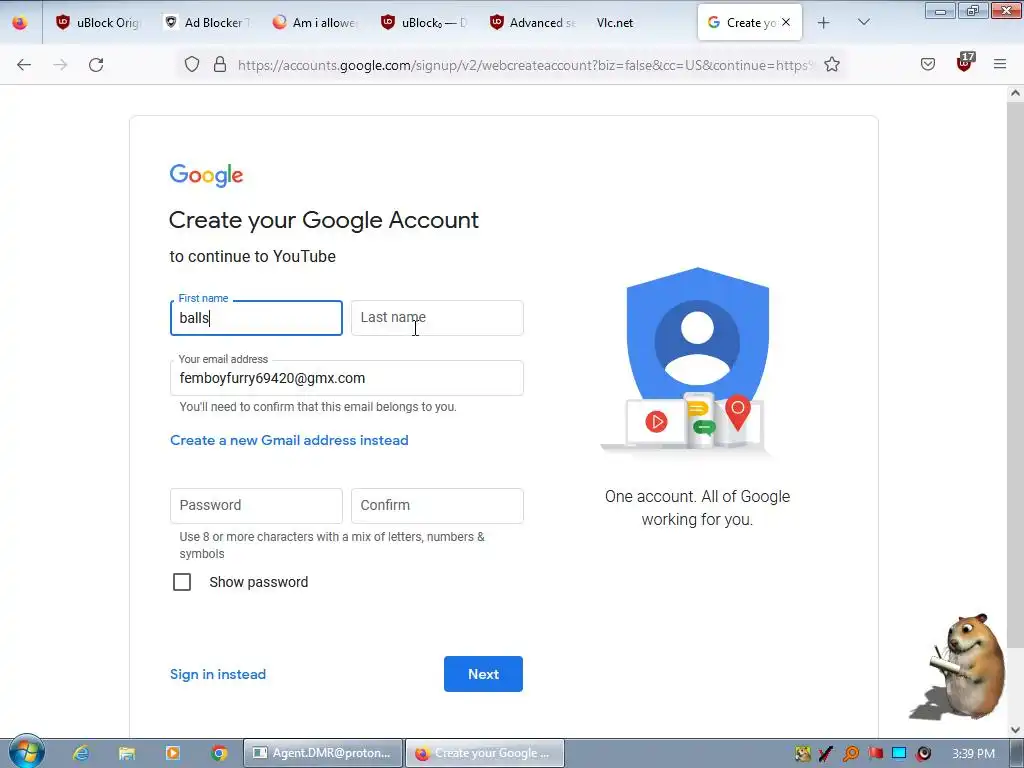Click the Confirm password field
Screen dimensions: 1024x768
click(437, 505)
